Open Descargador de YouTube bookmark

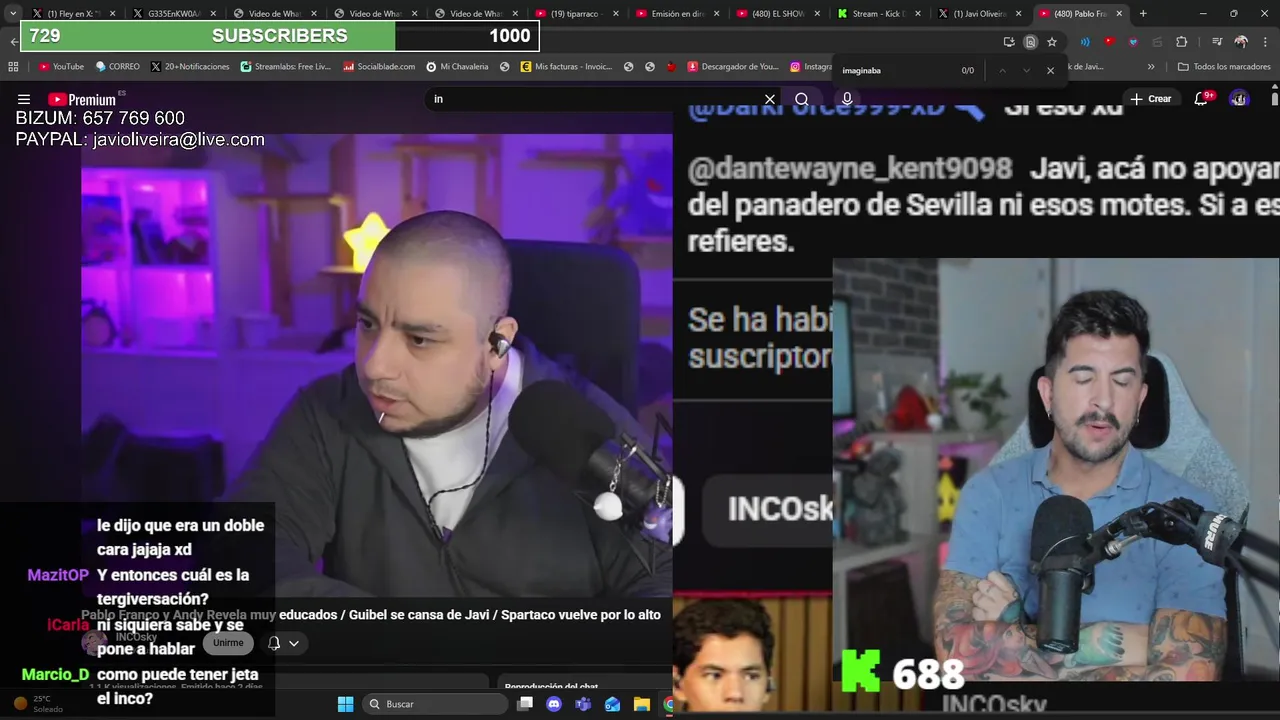(732, 67)
